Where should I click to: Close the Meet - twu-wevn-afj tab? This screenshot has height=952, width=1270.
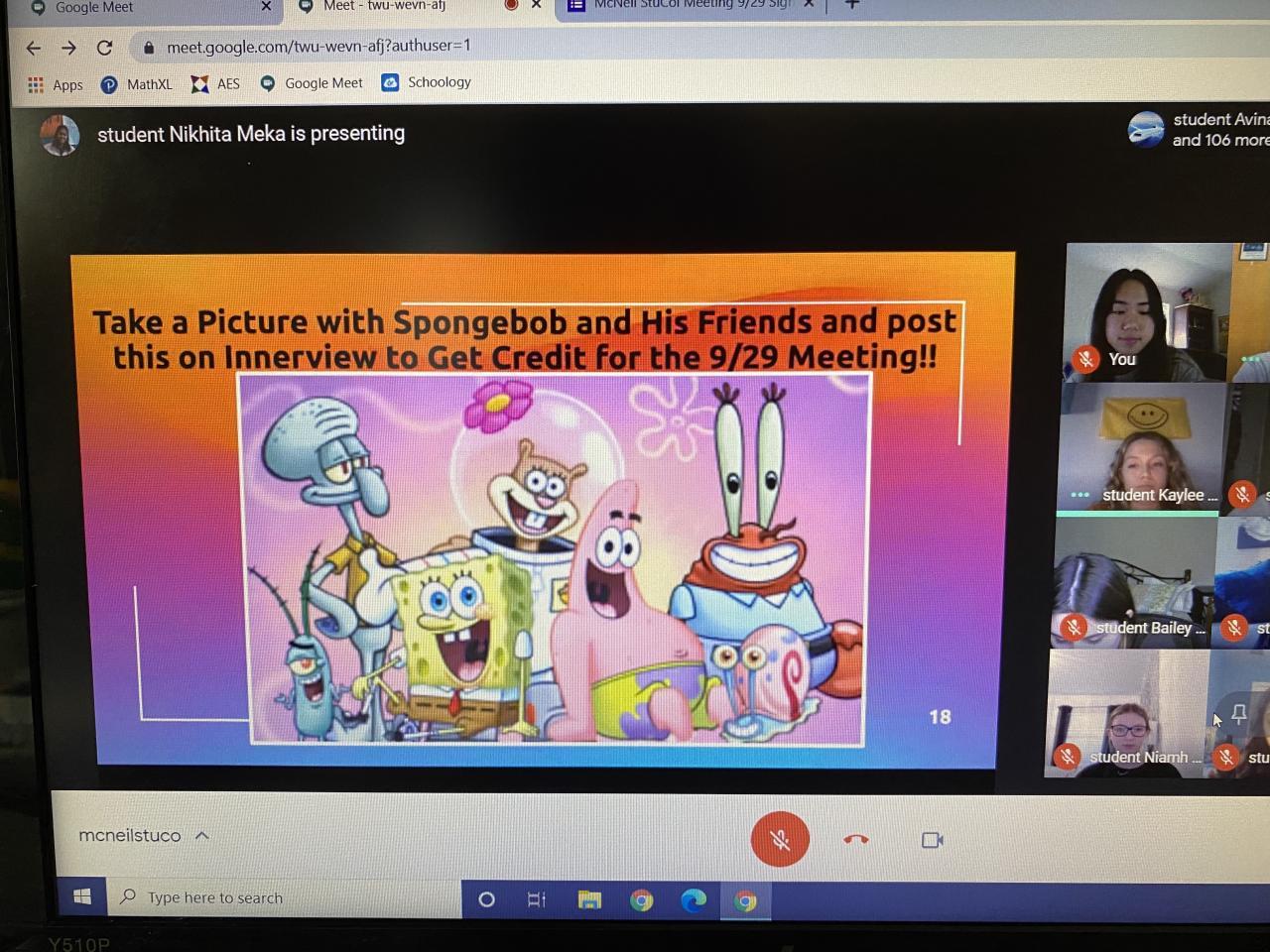[537, 5]
